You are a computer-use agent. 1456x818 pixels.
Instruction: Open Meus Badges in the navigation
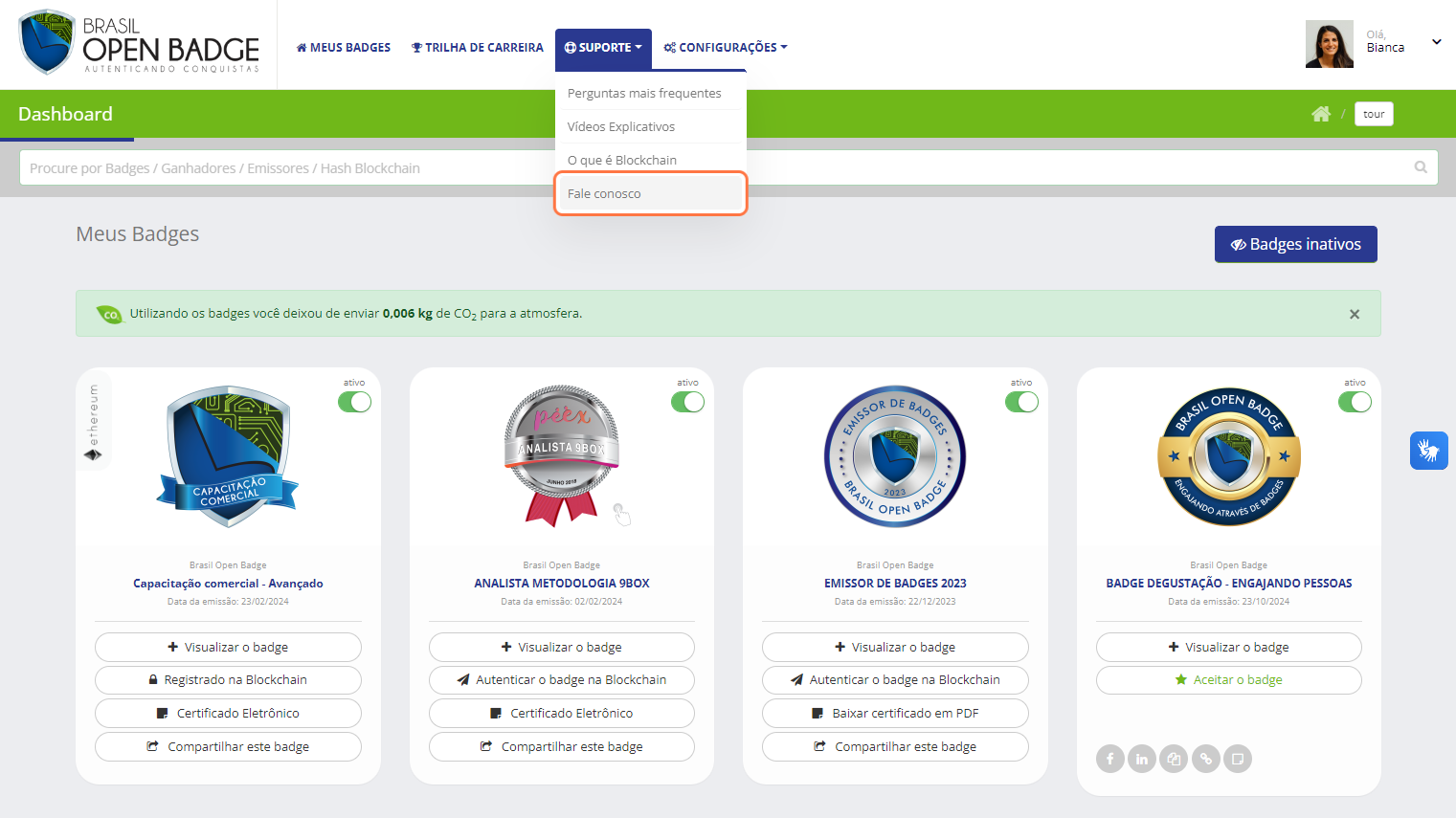pos(344,48)
